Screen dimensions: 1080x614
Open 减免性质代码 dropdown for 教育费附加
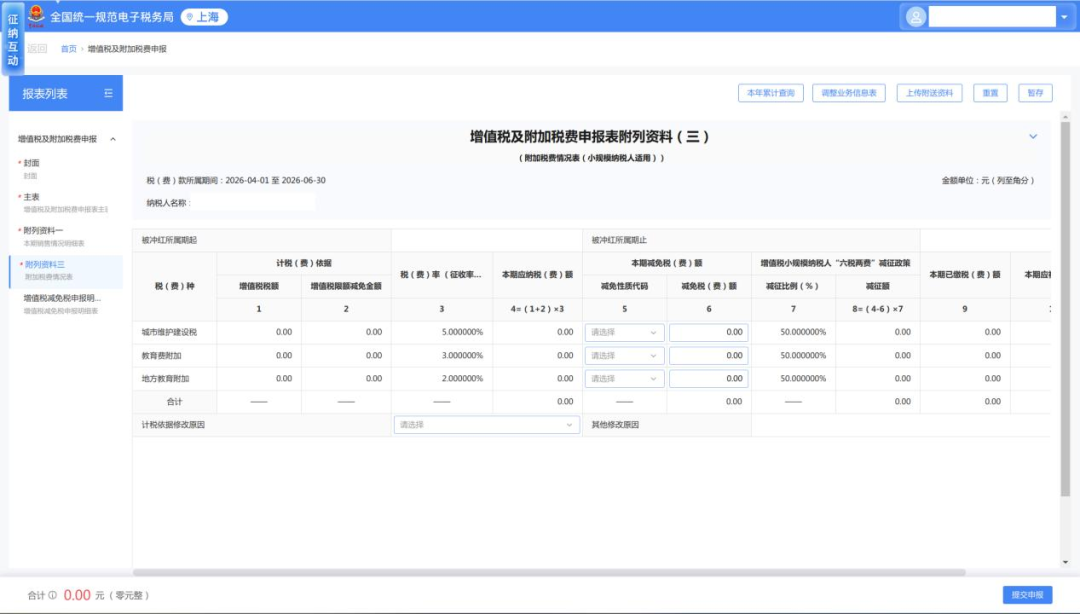coord(624,356)
